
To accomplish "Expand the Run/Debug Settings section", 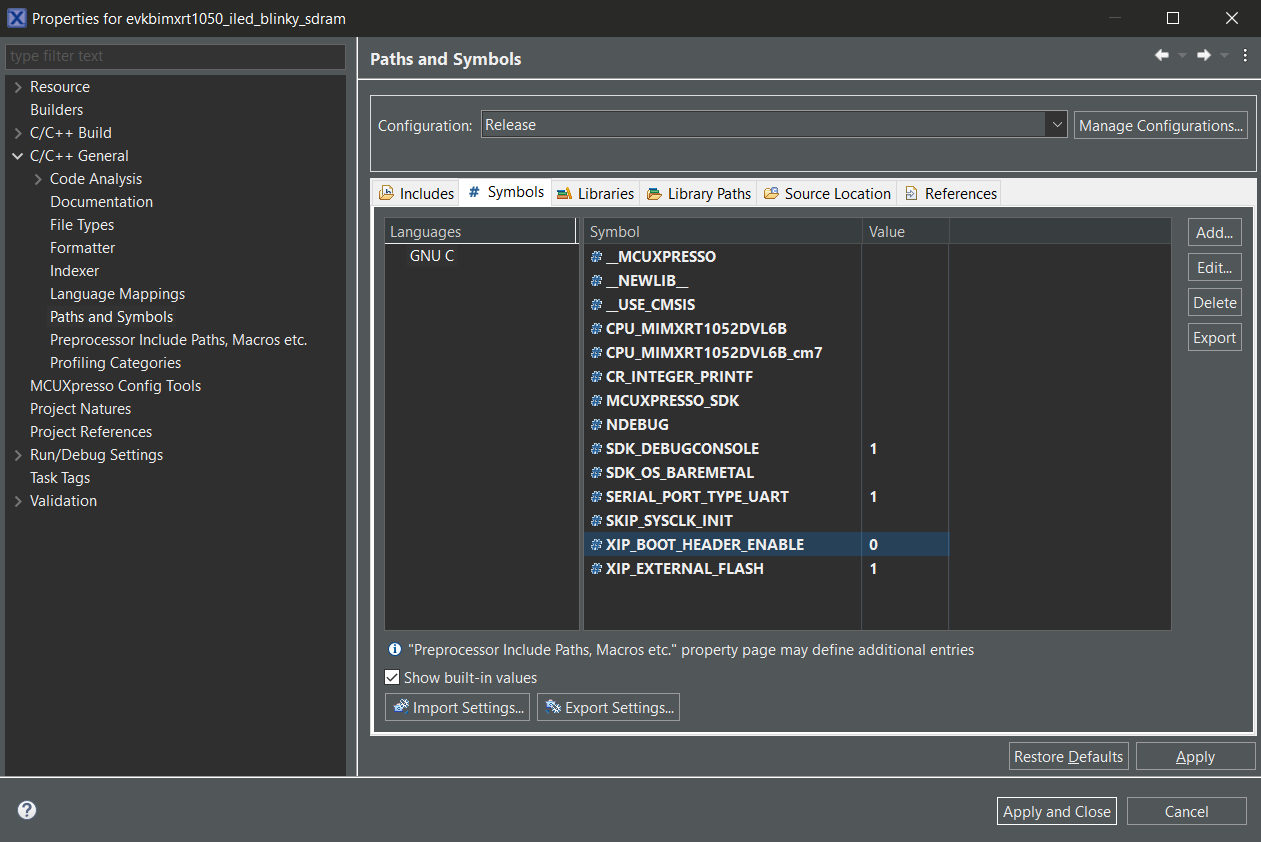I will tap(17, 454).
